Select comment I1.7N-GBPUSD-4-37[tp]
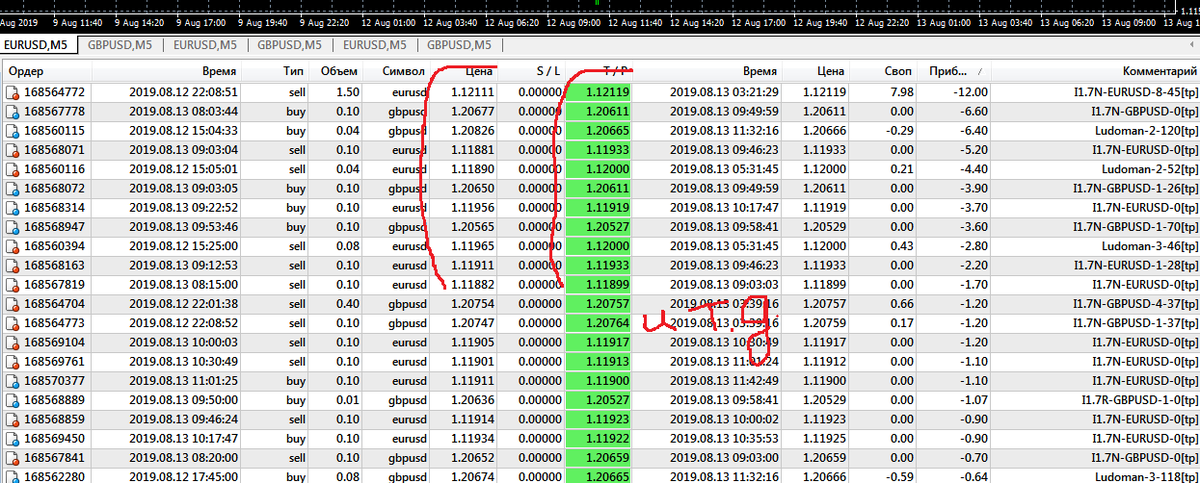Viewport: 1200px width, 483px height. pos(1135,304)
